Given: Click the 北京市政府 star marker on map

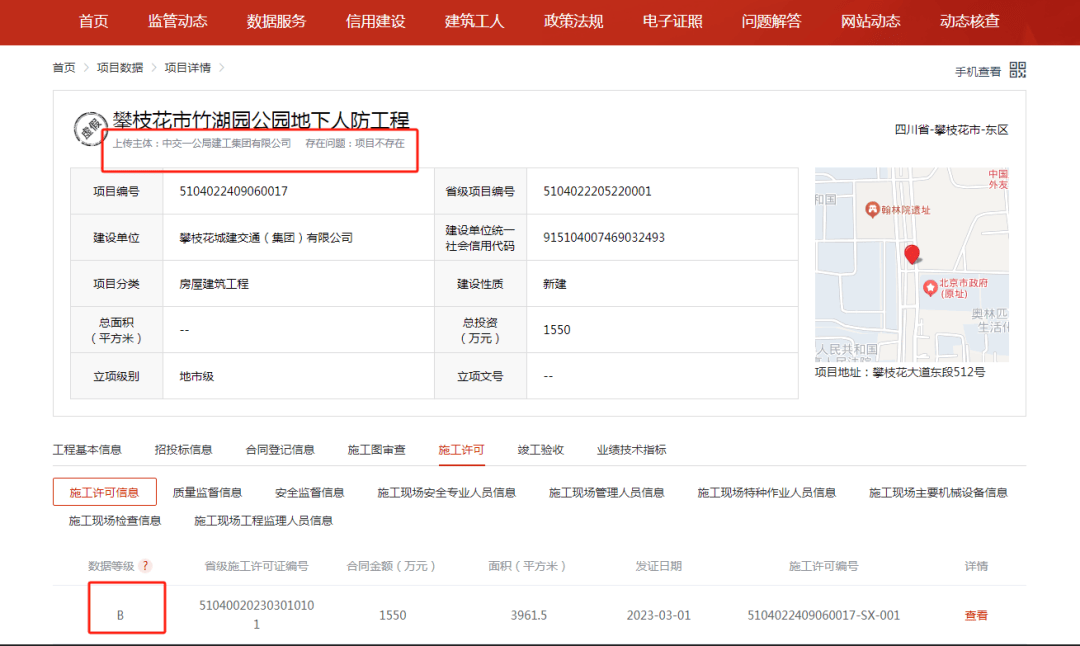Looking at the screenshot, I should coord(930,287).
